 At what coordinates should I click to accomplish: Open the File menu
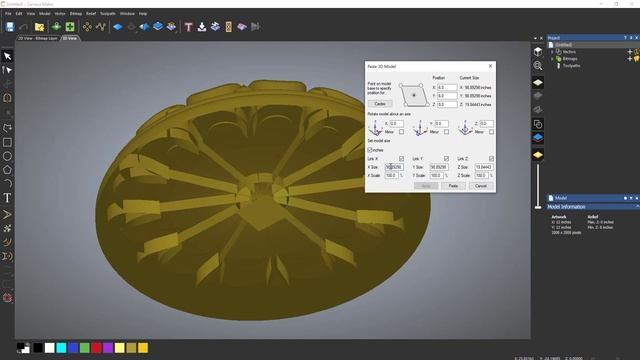[8, 13]
